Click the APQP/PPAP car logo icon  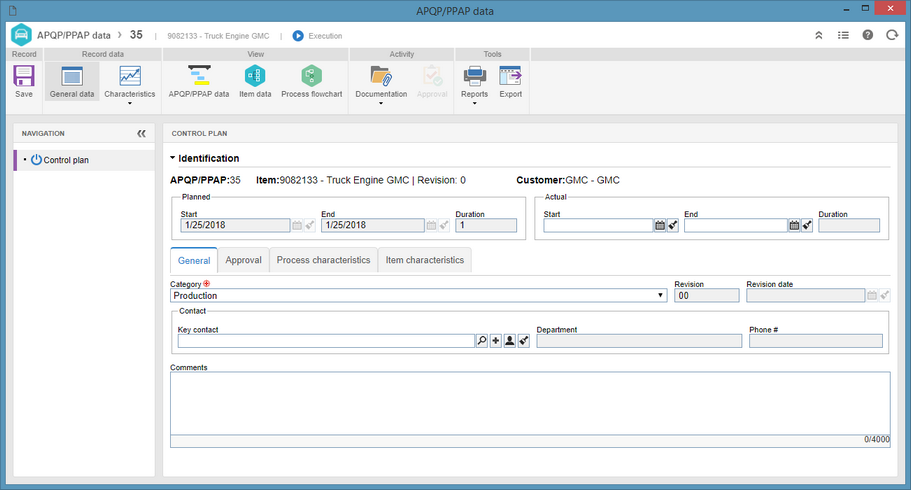[x=21, y=35]
